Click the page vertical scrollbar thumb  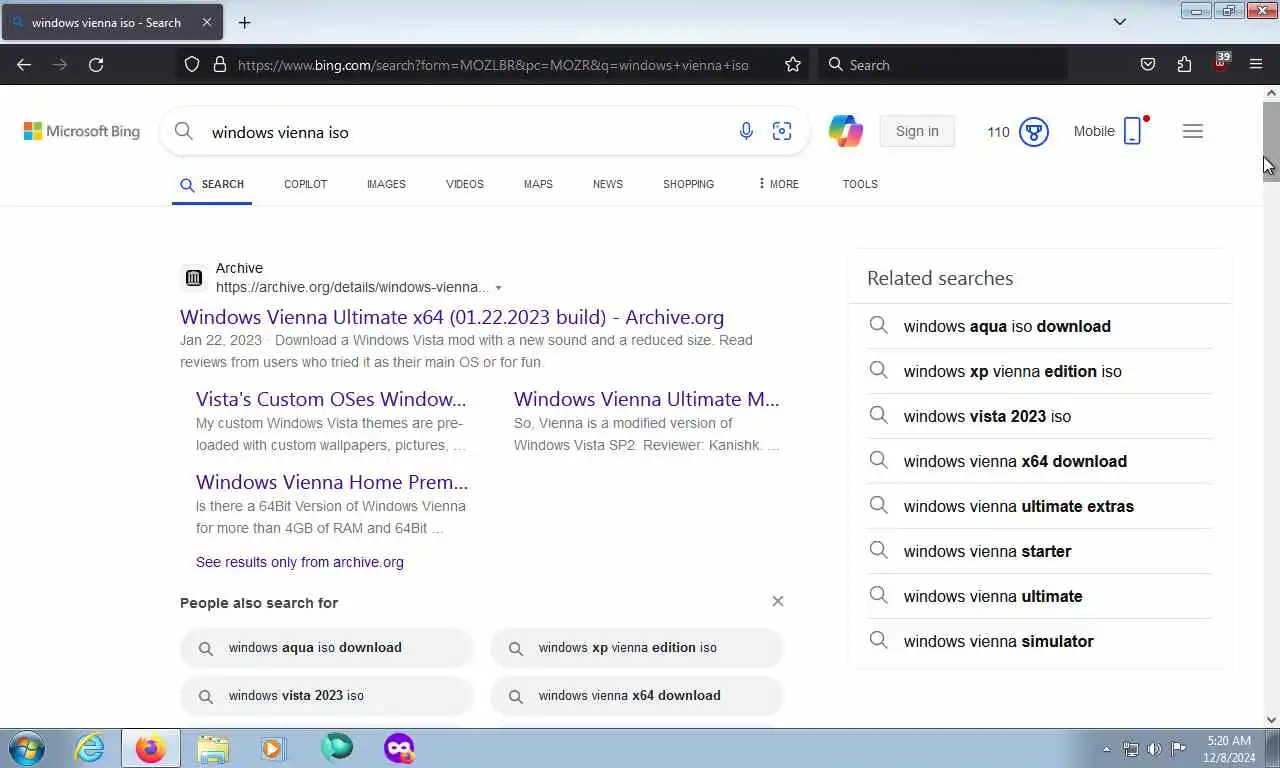coord(1271,140)
